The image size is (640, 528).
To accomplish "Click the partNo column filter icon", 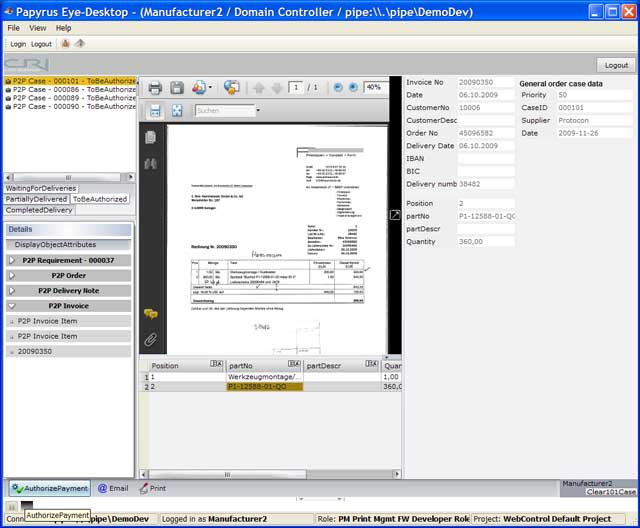I will point(294,364).
